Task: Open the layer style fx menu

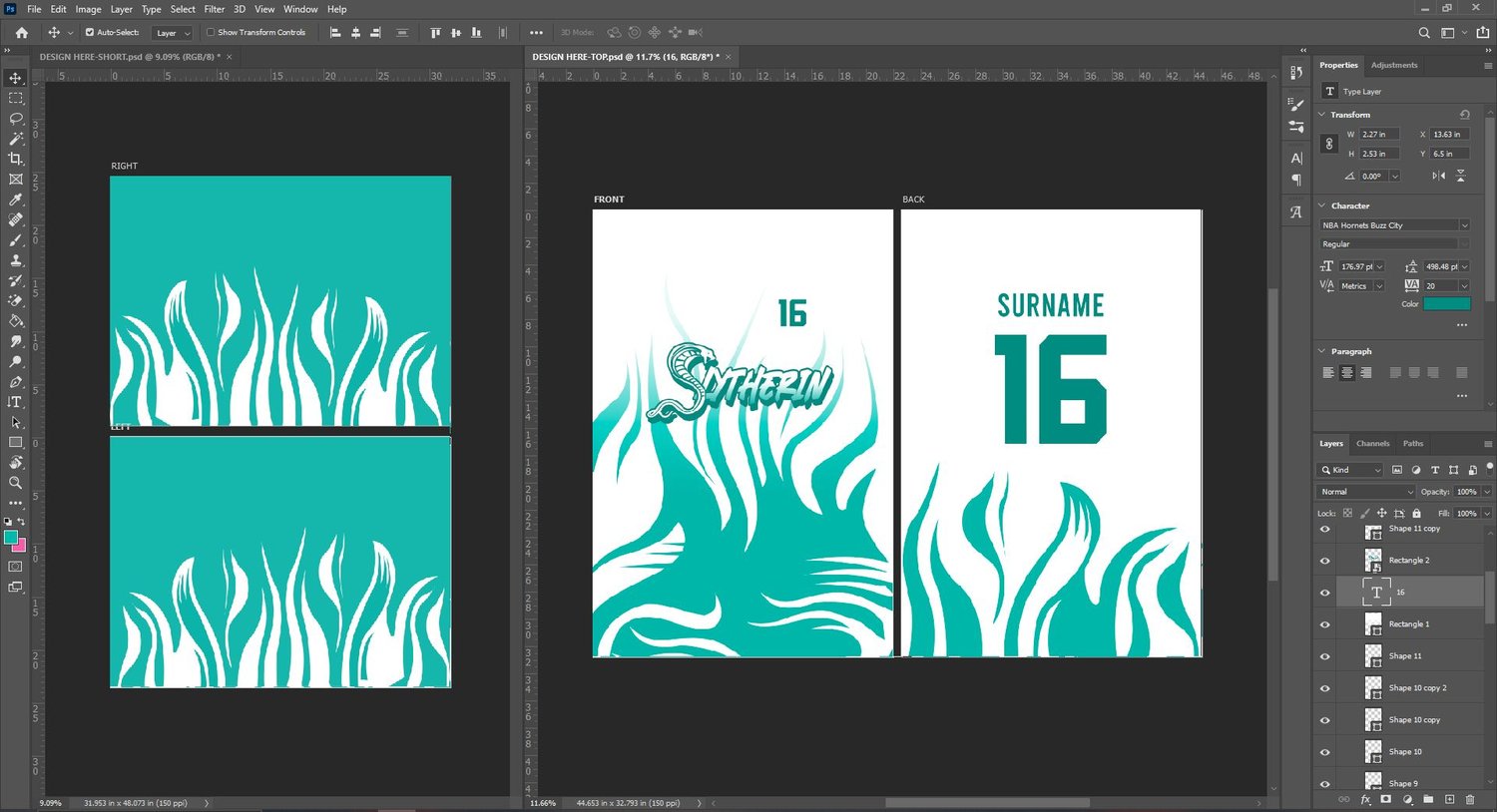Action: click(1365, 800)
